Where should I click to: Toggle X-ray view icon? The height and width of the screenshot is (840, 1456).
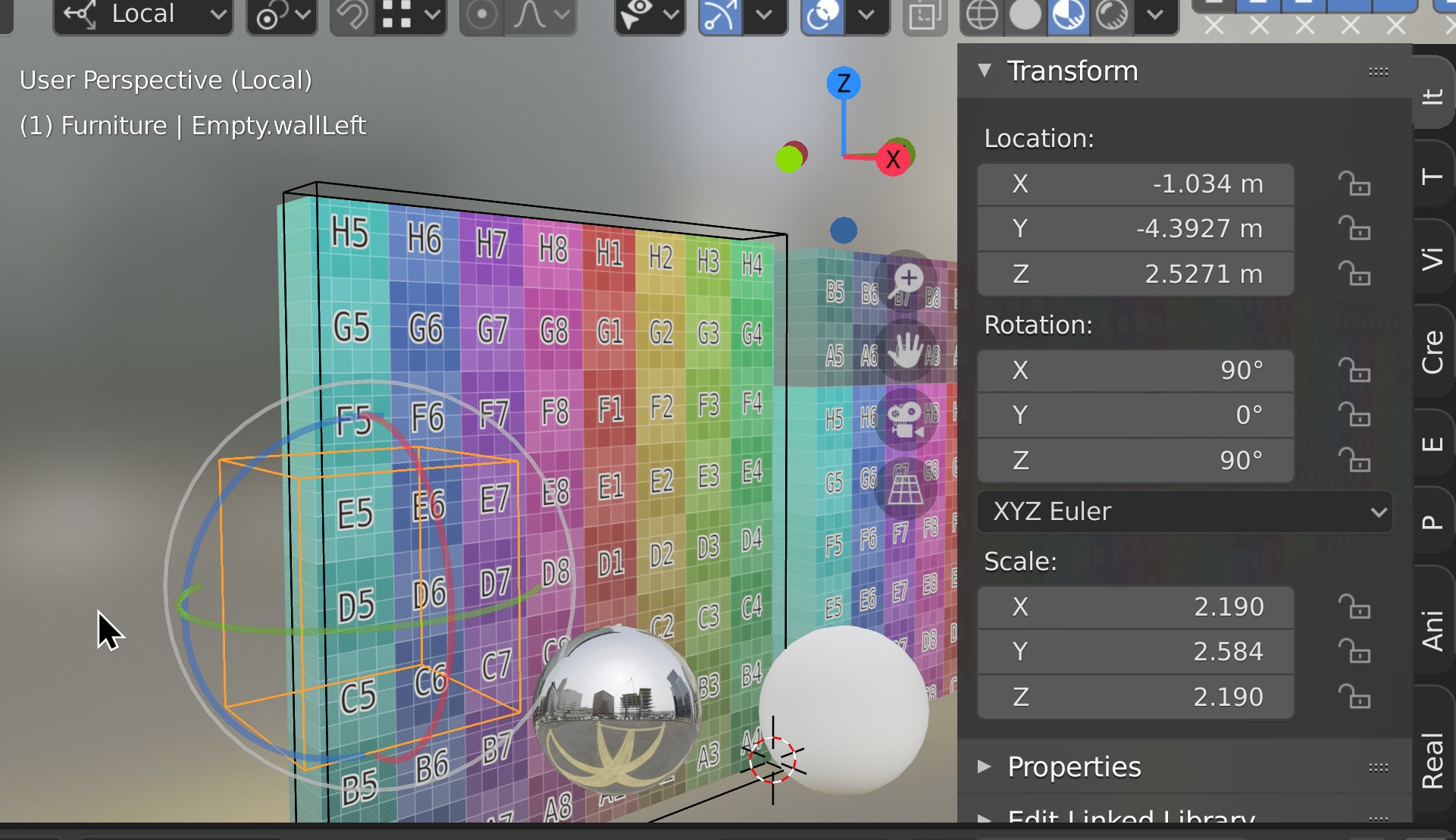[924, 14]
